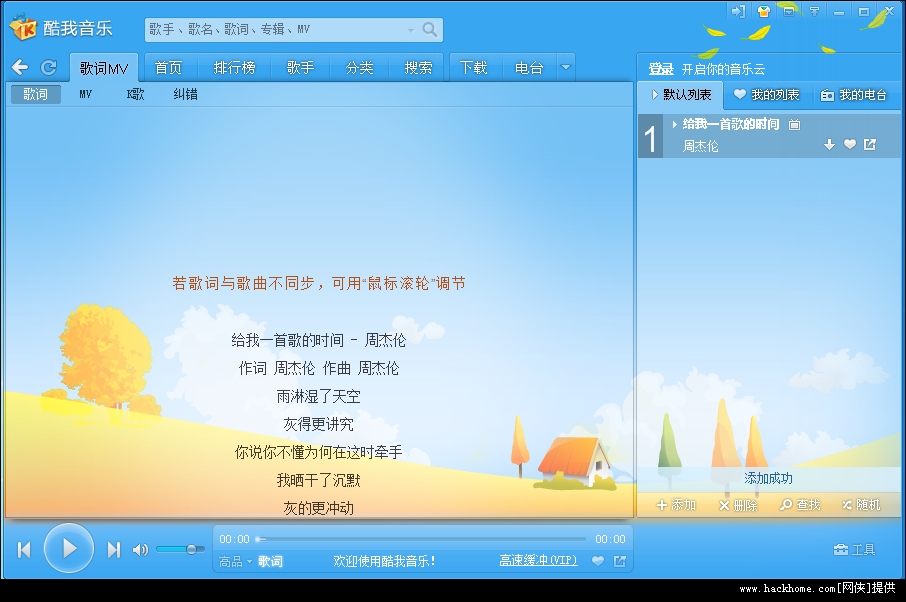Toggle the heart icon next to 高速缓冲(VIP)
This screenshot has height=602, width=906.
(x=597, y=562)
